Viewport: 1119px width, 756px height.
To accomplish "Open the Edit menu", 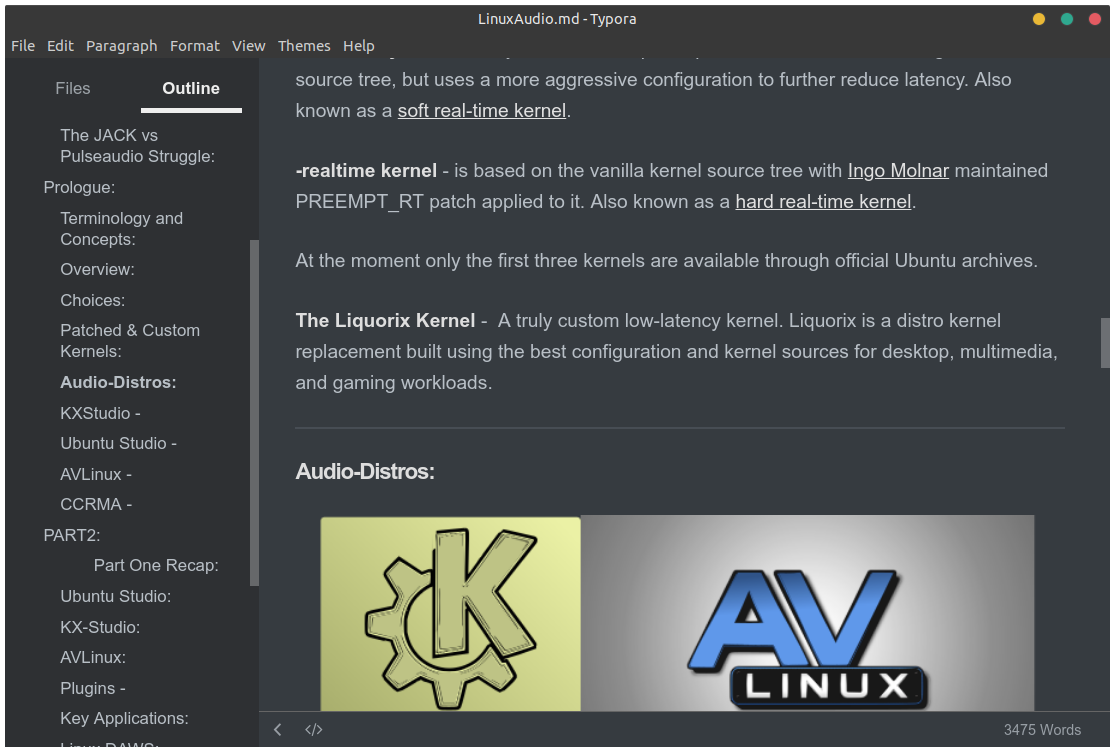I will [61, 46].
